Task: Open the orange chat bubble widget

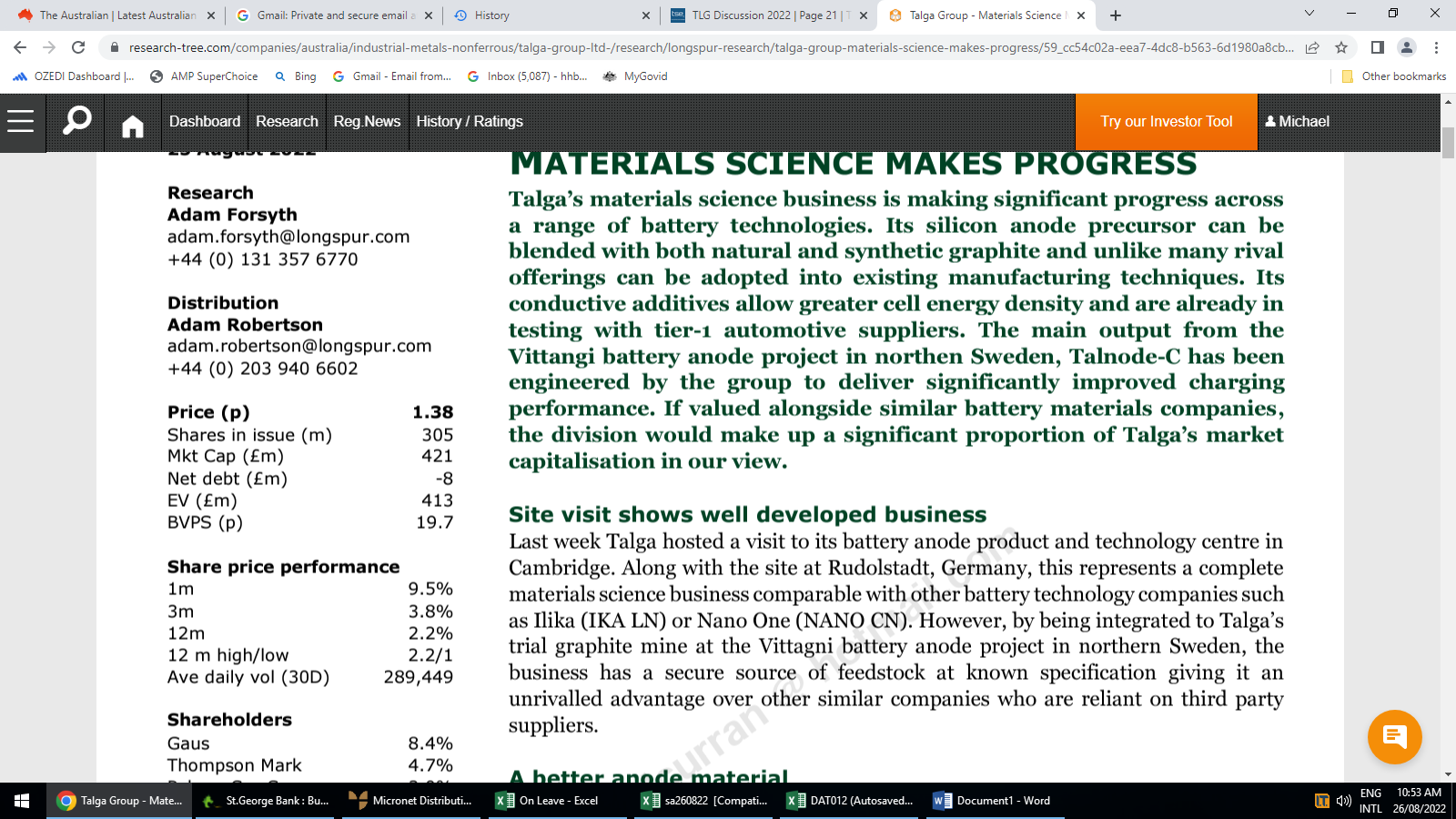Action: pos(1394,737)
